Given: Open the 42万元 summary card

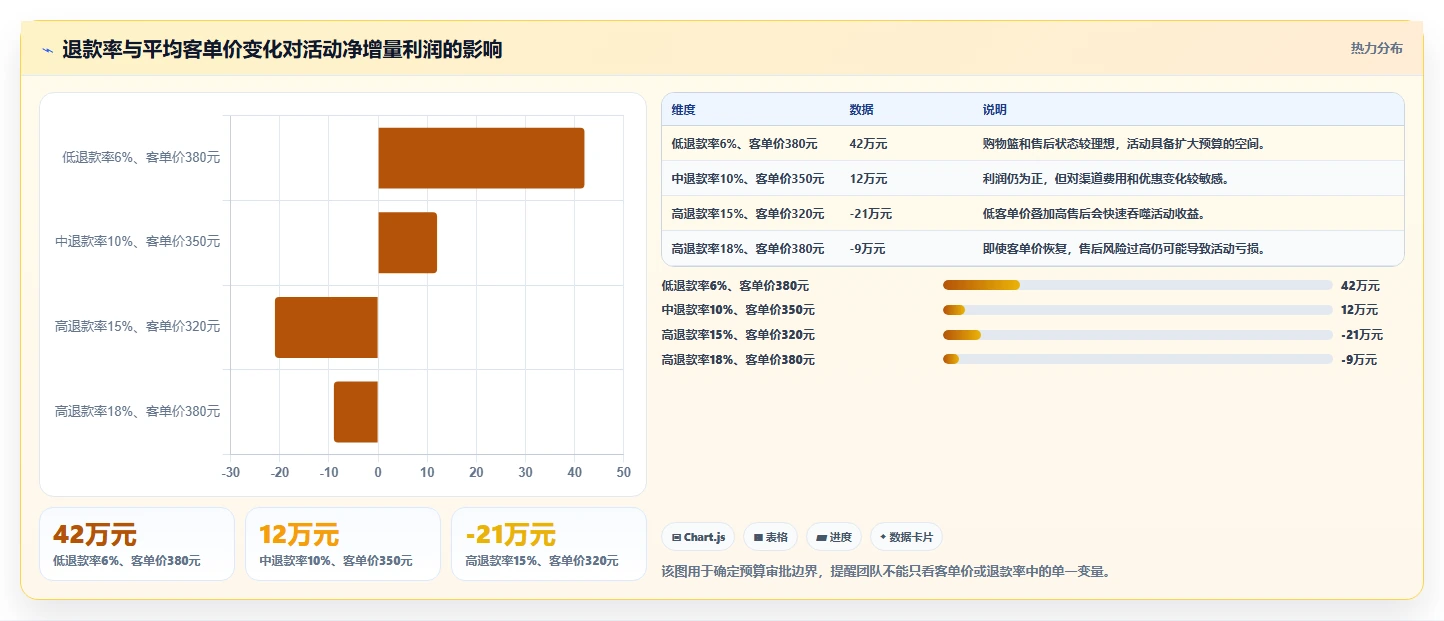Looking at the screenshot, I should [x=137, y=544].
